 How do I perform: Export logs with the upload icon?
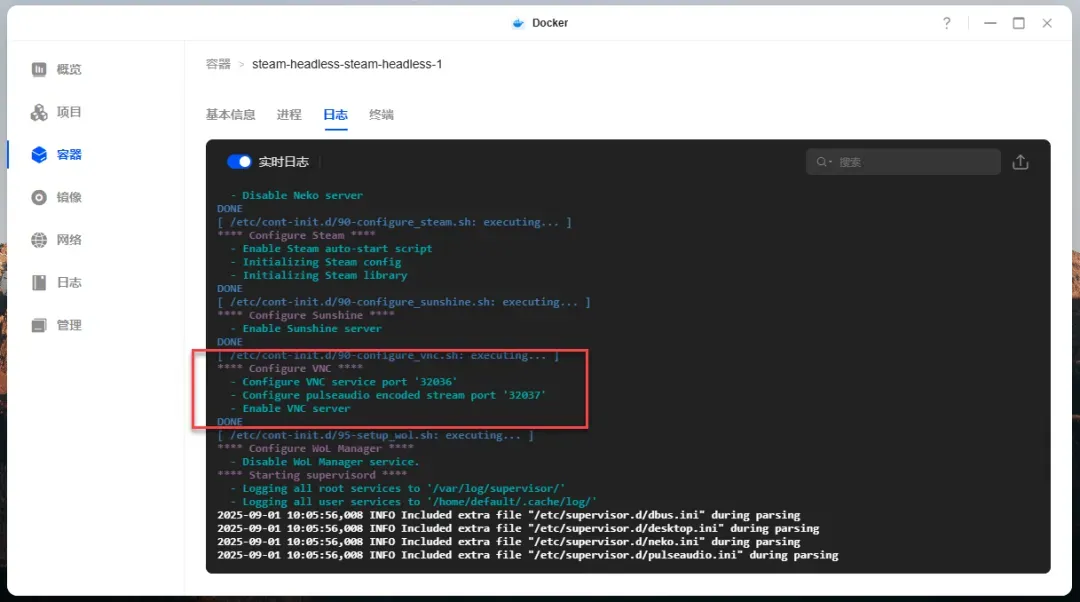[x=1020, y=162]
